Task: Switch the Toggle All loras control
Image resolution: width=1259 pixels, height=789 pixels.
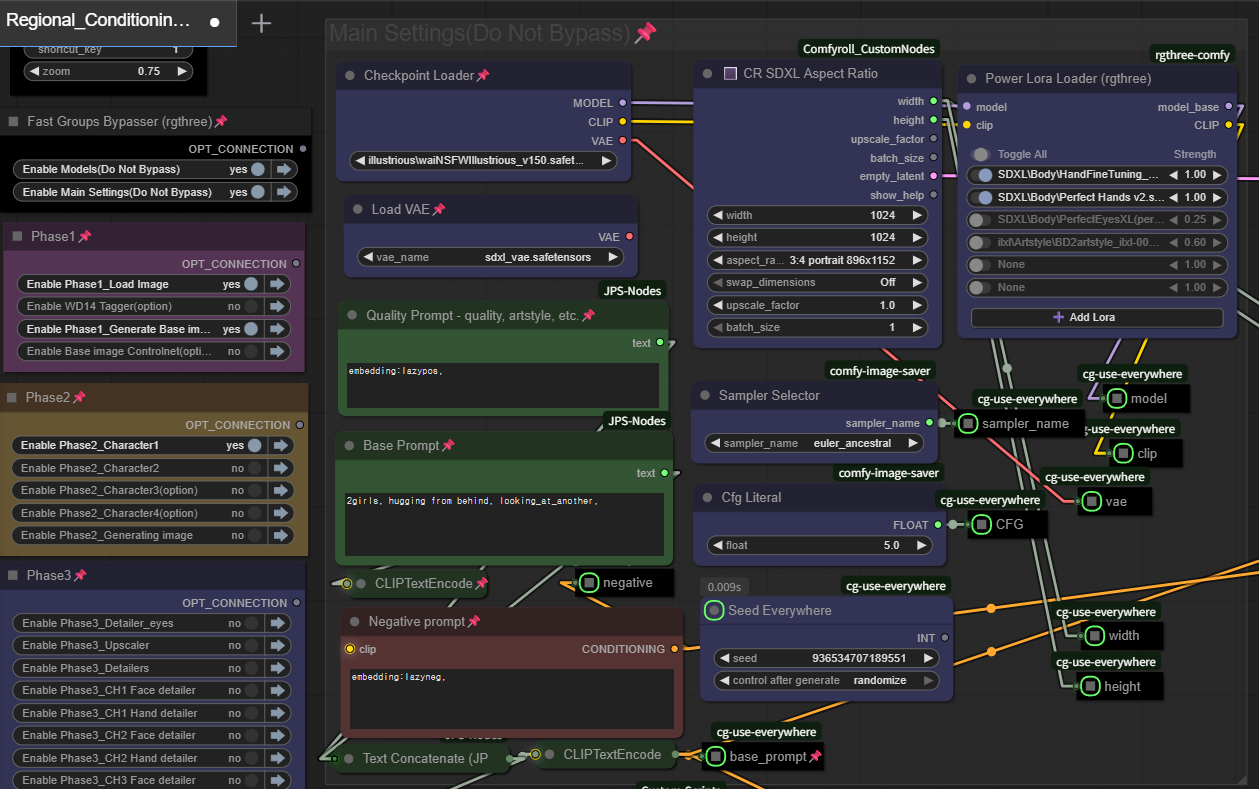Action: (981, 154)
